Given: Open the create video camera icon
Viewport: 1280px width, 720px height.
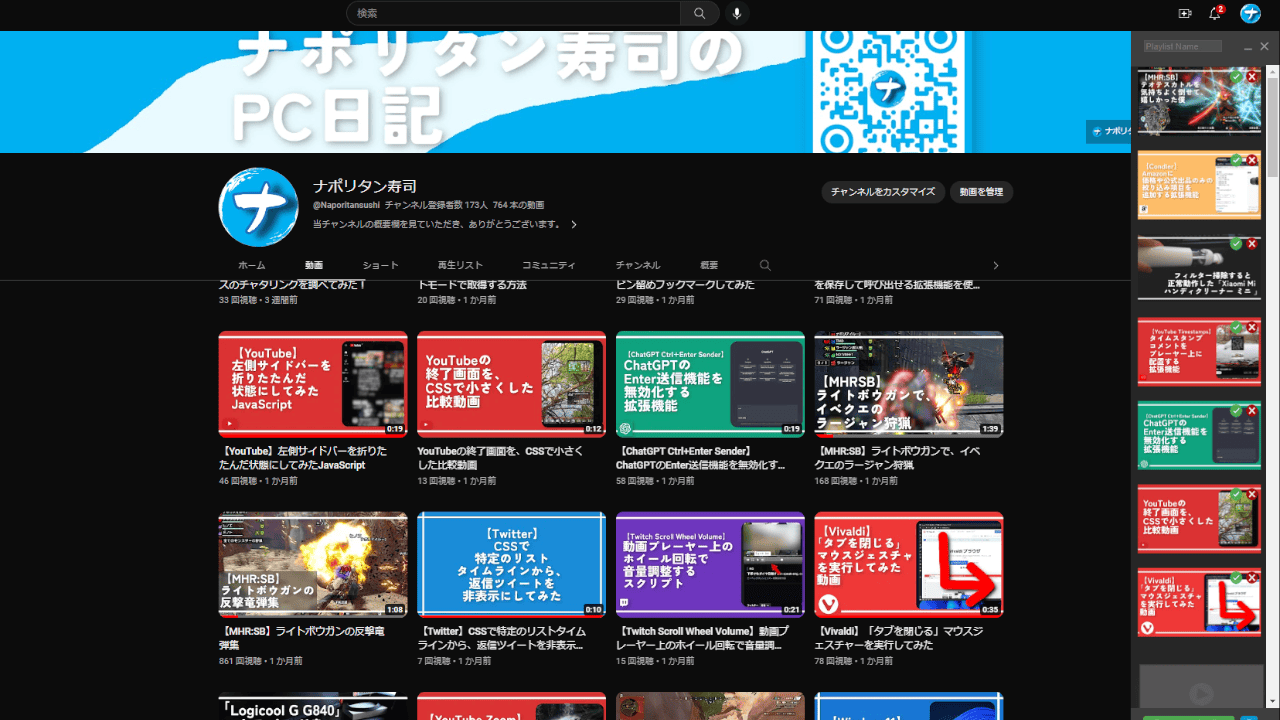Looking at the screenshot, I should pyautogui.click(x=1185, y=13).
